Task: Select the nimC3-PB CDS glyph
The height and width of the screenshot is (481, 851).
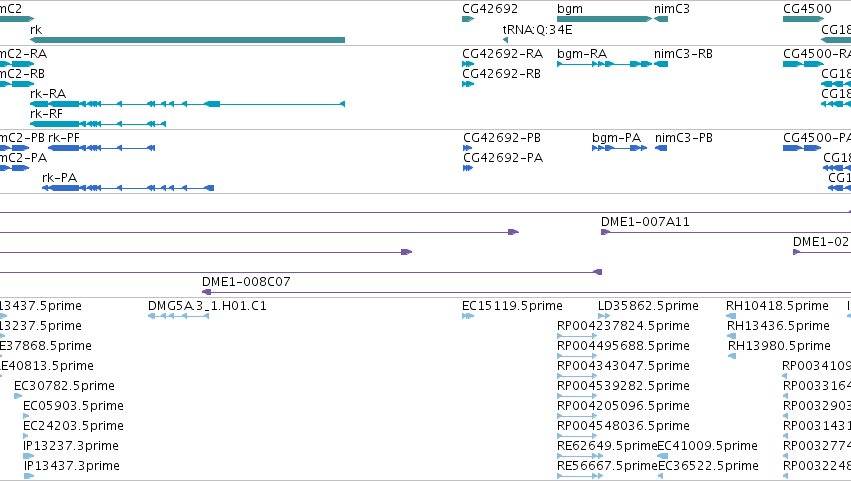Action: click(661, 148)
